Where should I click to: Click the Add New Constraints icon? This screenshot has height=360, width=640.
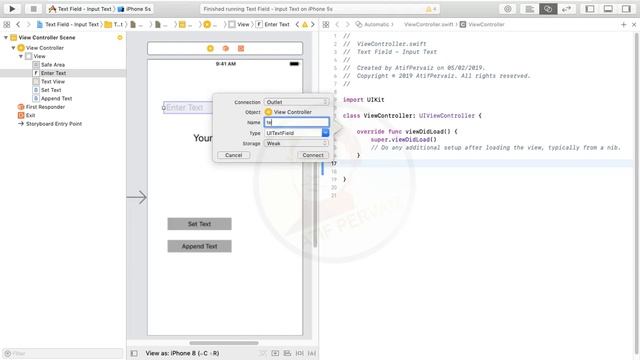300,353
